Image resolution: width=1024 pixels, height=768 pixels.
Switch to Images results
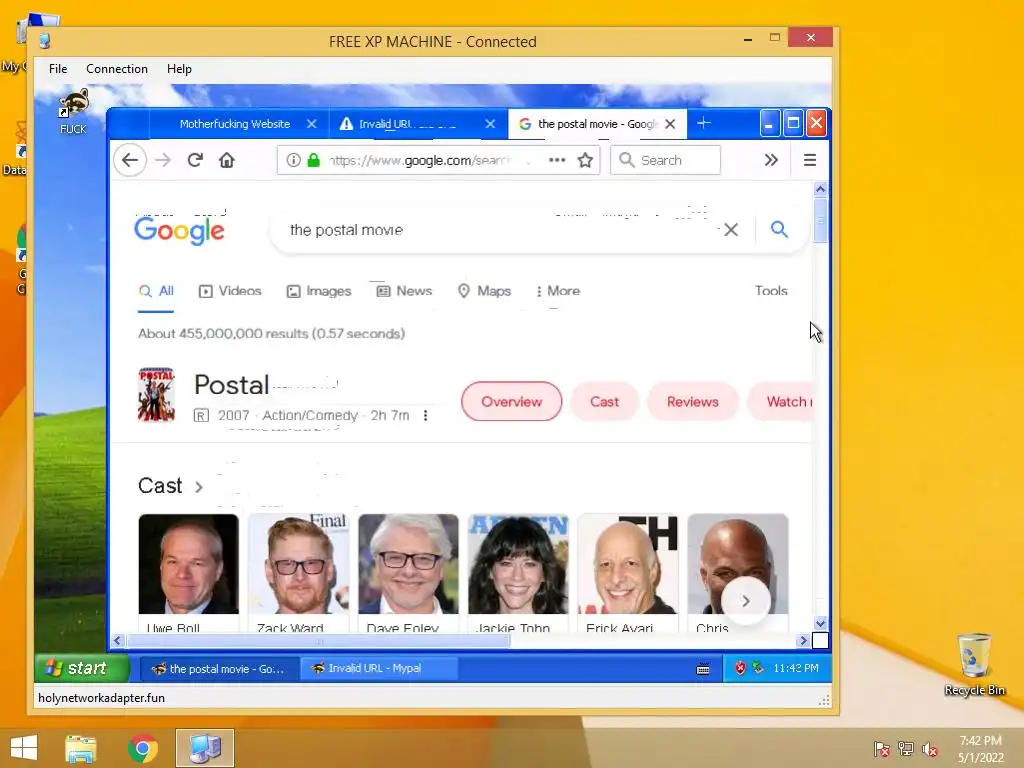click(319, 291)
